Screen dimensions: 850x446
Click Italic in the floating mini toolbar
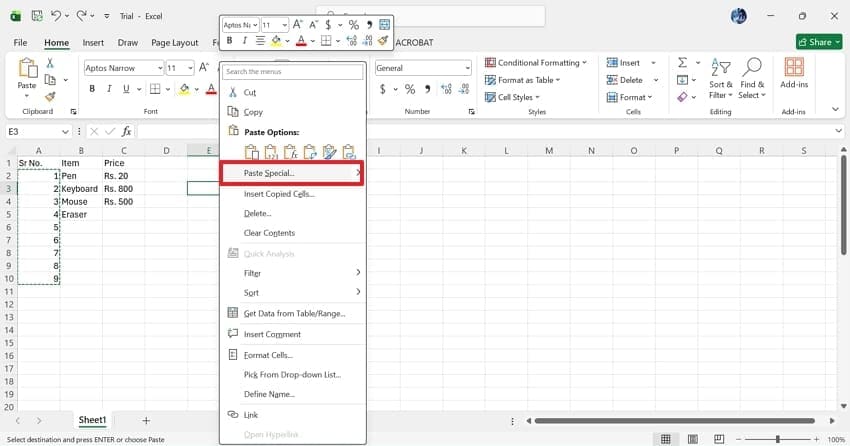[244, 41]
